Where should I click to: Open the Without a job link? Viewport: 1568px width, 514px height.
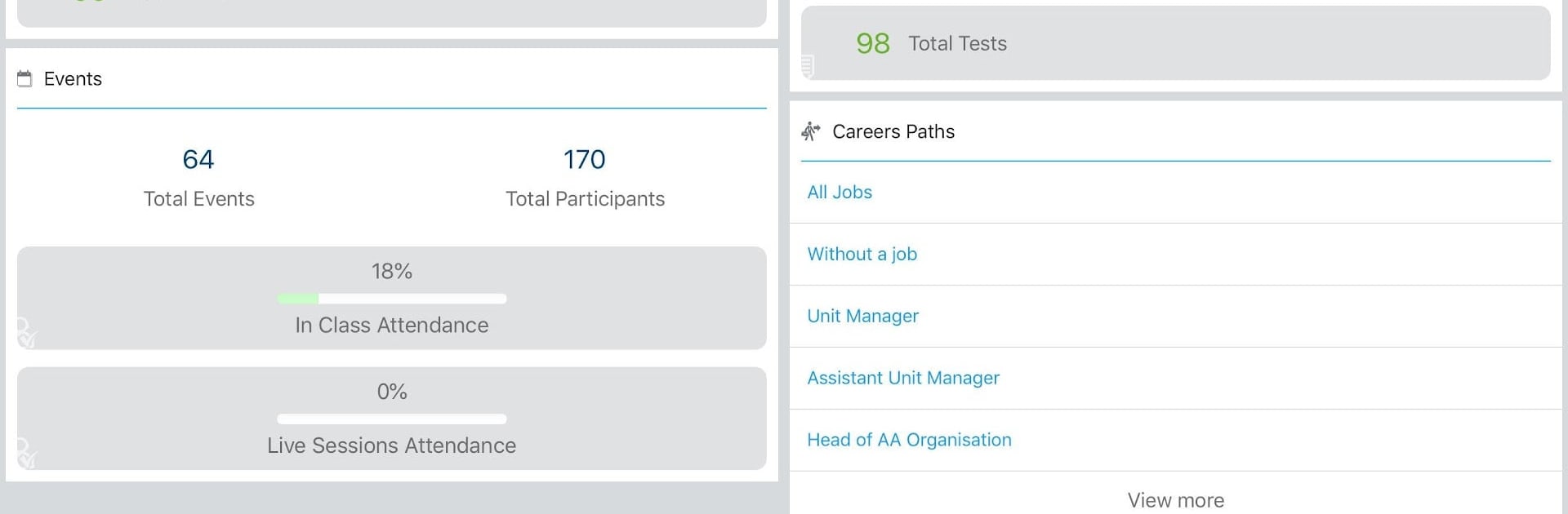pyautogui.click(x=862, y=255)
